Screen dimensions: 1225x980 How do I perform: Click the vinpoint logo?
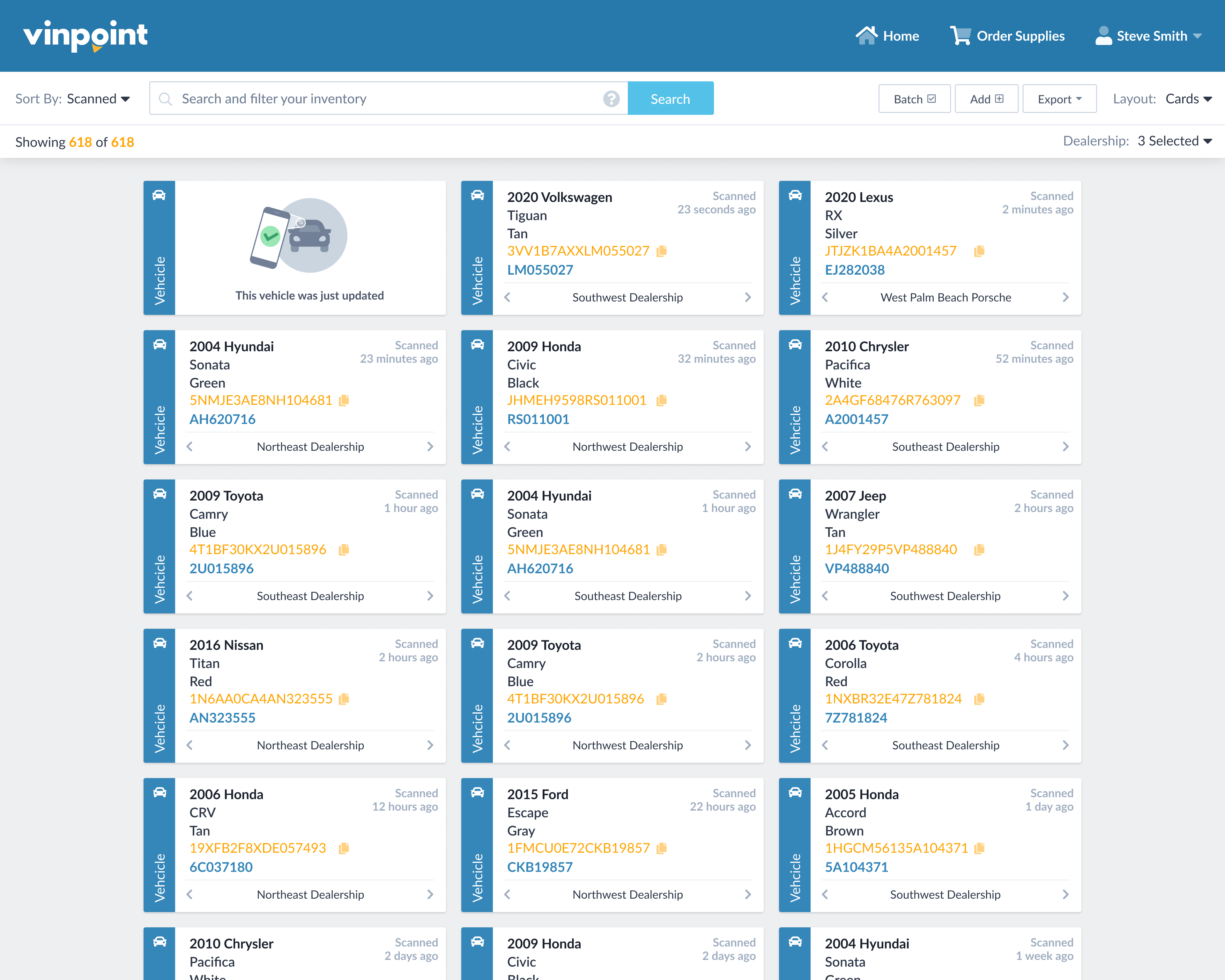tap(85, 35)
